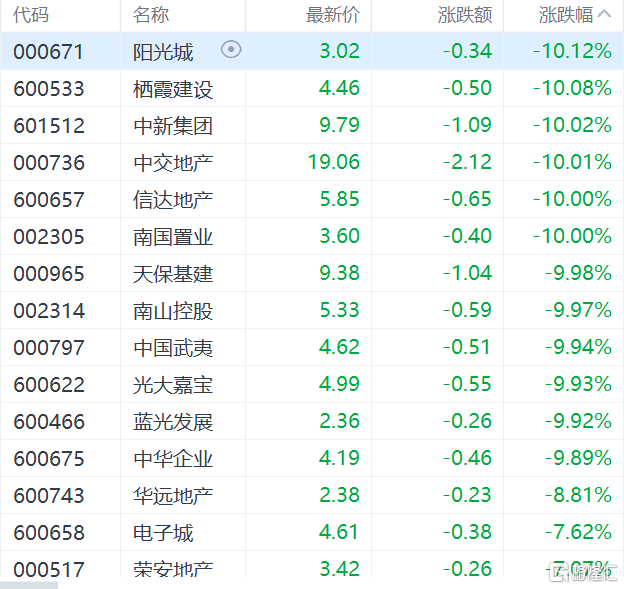Sort by the 涨跌幅 column header text

pos(566,15)
